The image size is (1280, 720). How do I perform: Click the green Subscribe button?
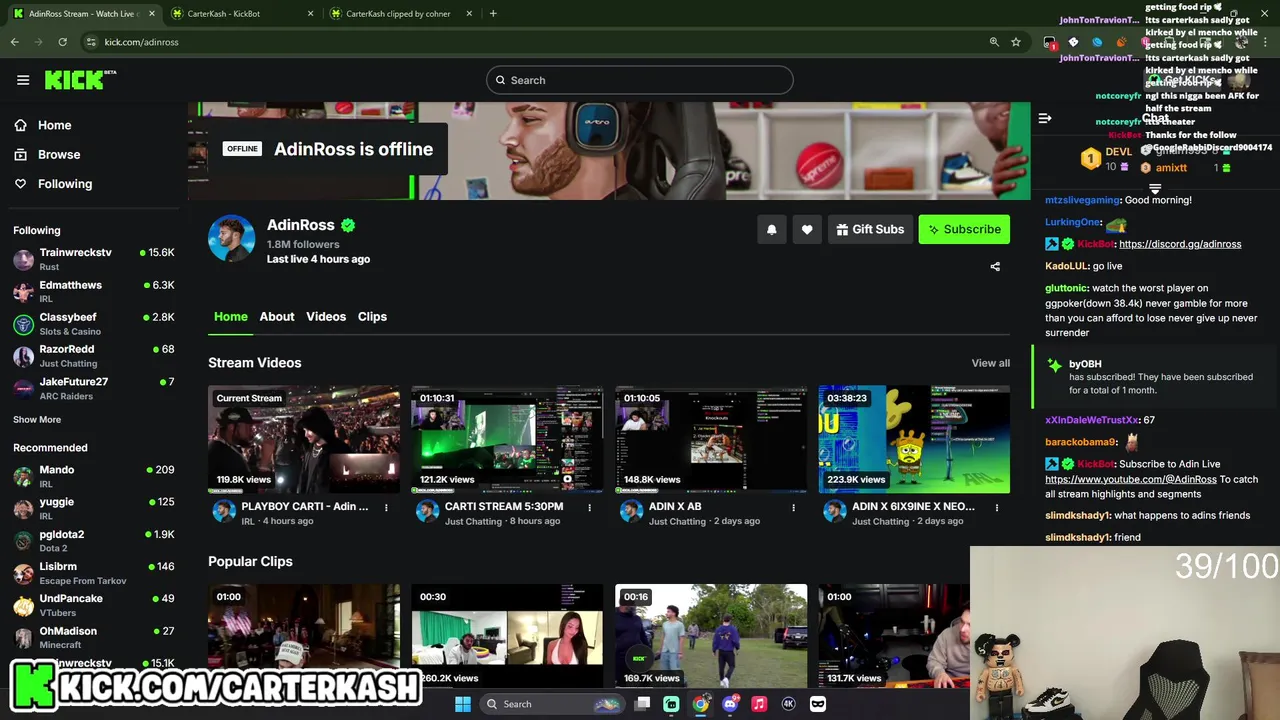coord(964,229)
